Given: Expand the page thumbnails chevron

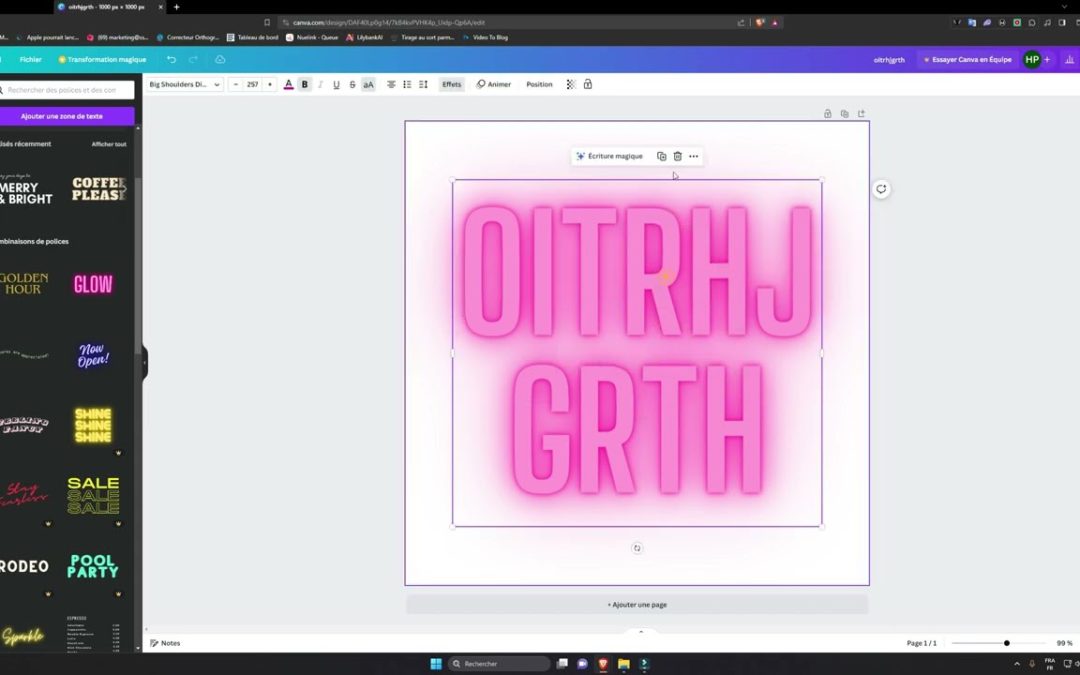Looking at the screenshot, I should [641, 632].
